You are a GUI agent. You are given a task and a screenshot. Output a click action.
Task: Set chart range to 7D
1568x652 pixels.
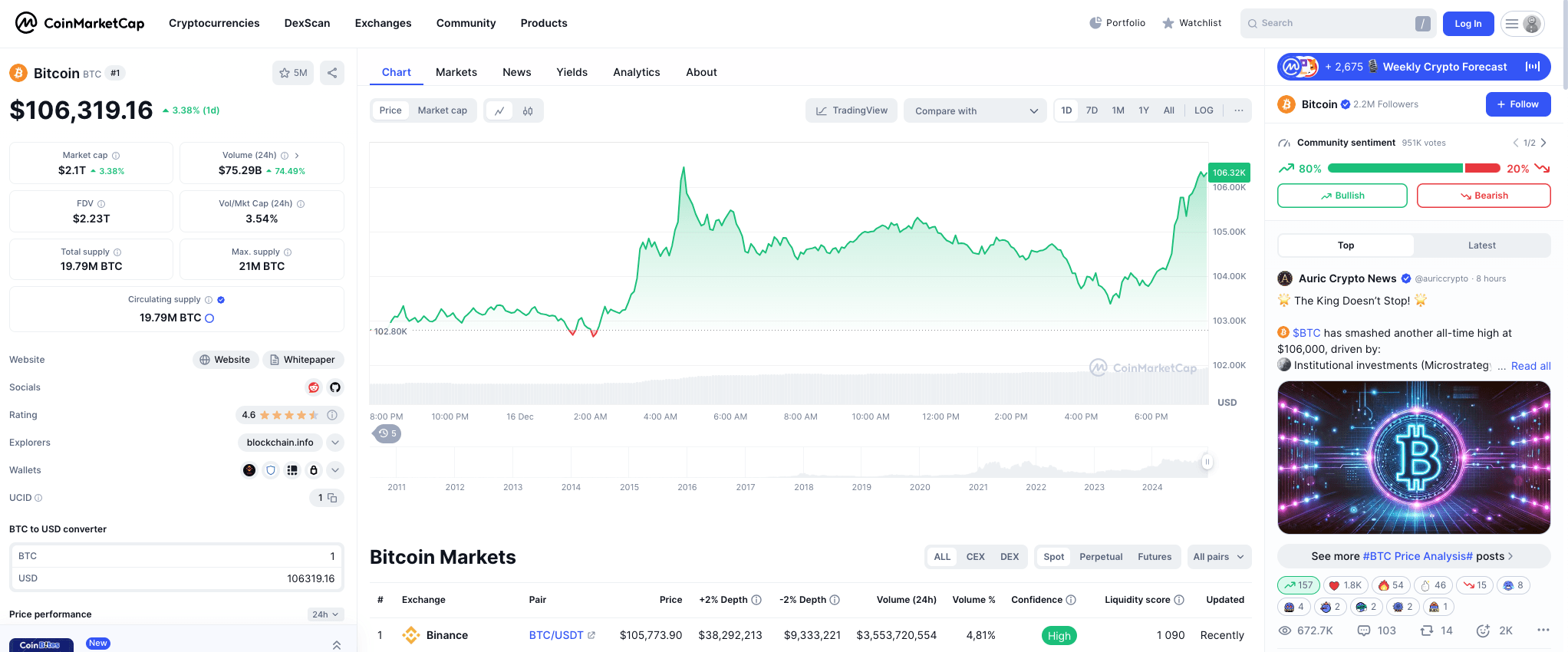1092,110
